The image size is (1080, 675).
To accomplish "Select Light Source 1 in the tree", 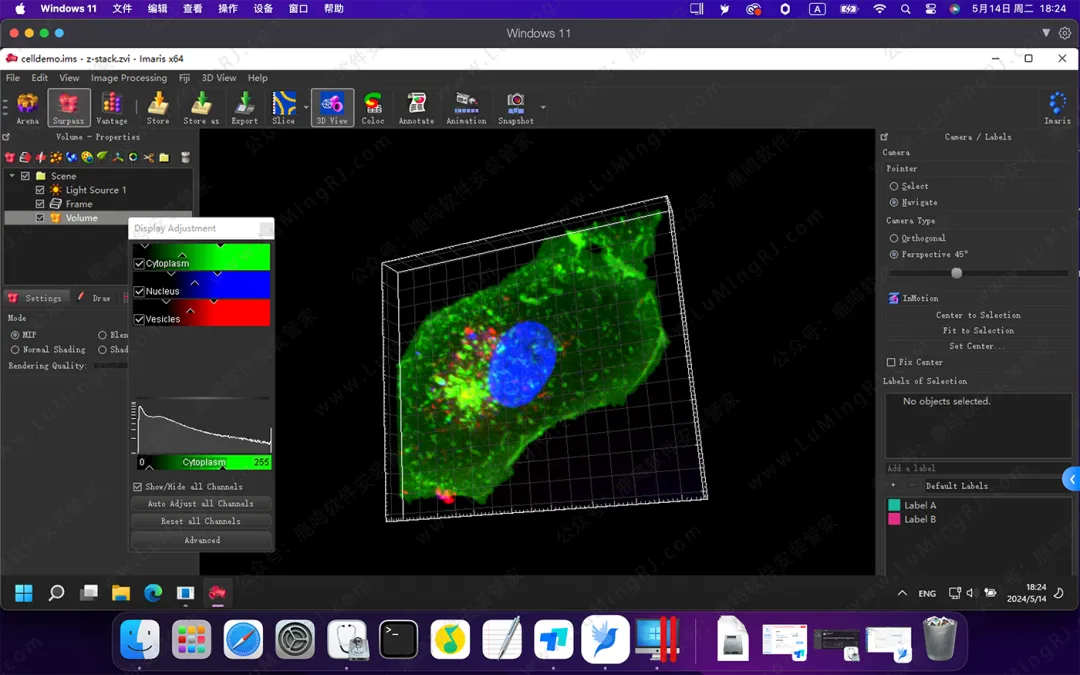I will pos(95,190).
